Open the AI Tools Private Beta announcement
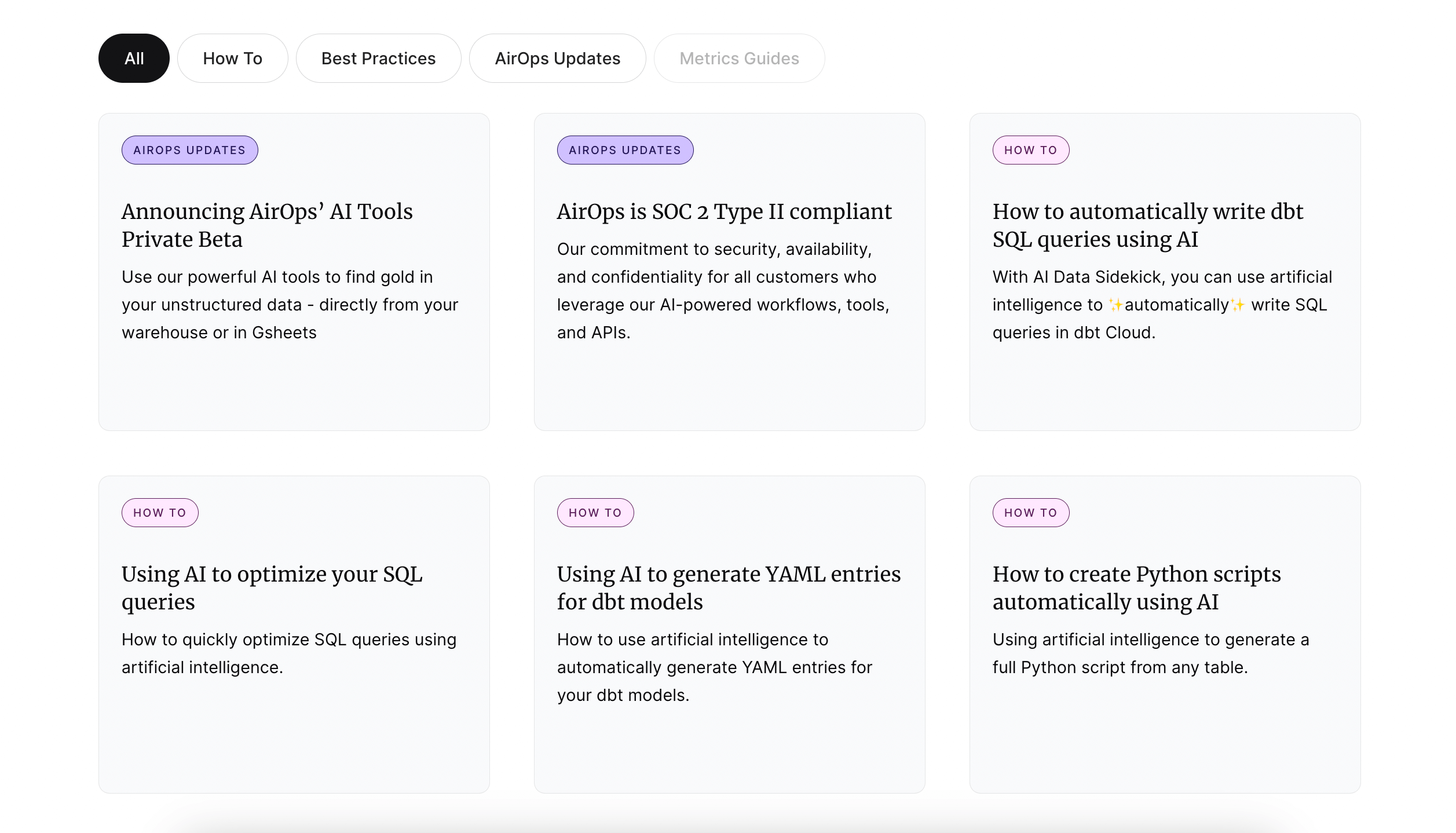Screen dimensions: 1456x833 [x=266, y=225]
